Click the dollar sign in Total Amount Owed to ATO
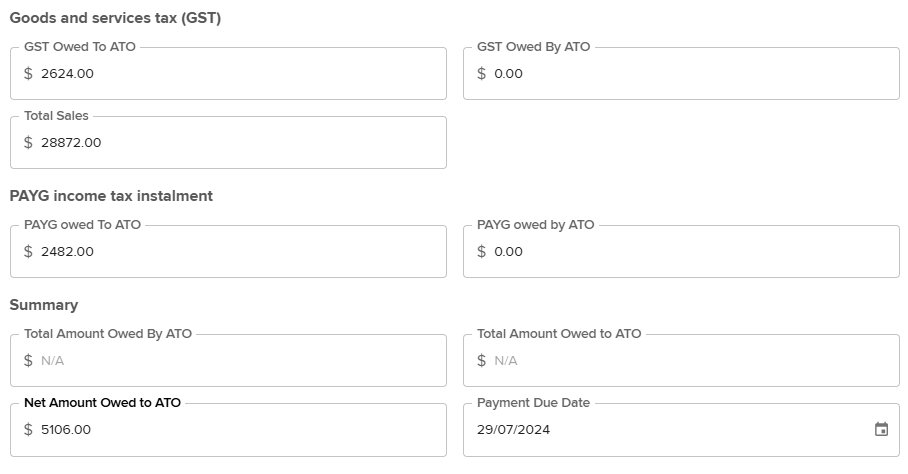Screen dimensions: 908x474 [481, 361]
